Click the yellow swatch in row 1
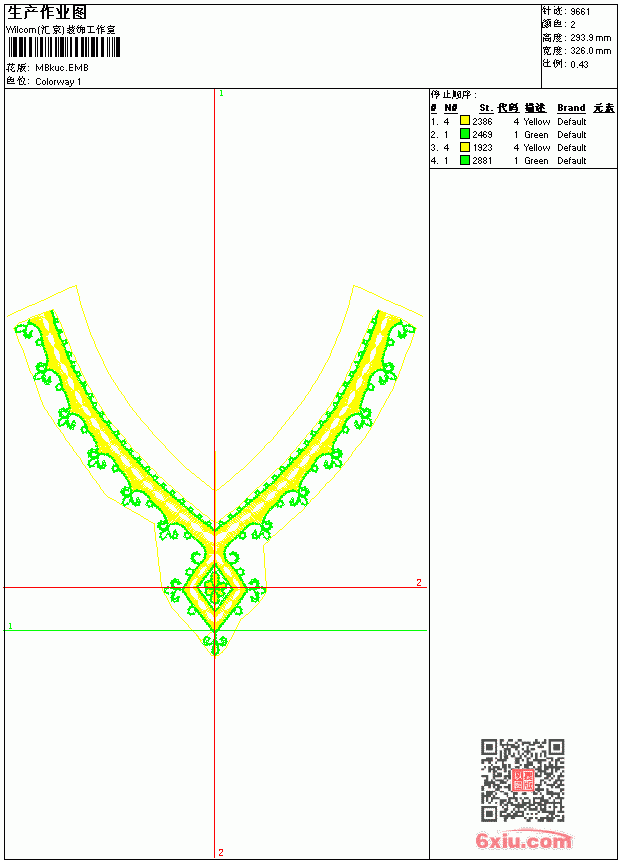 [465, 121]
